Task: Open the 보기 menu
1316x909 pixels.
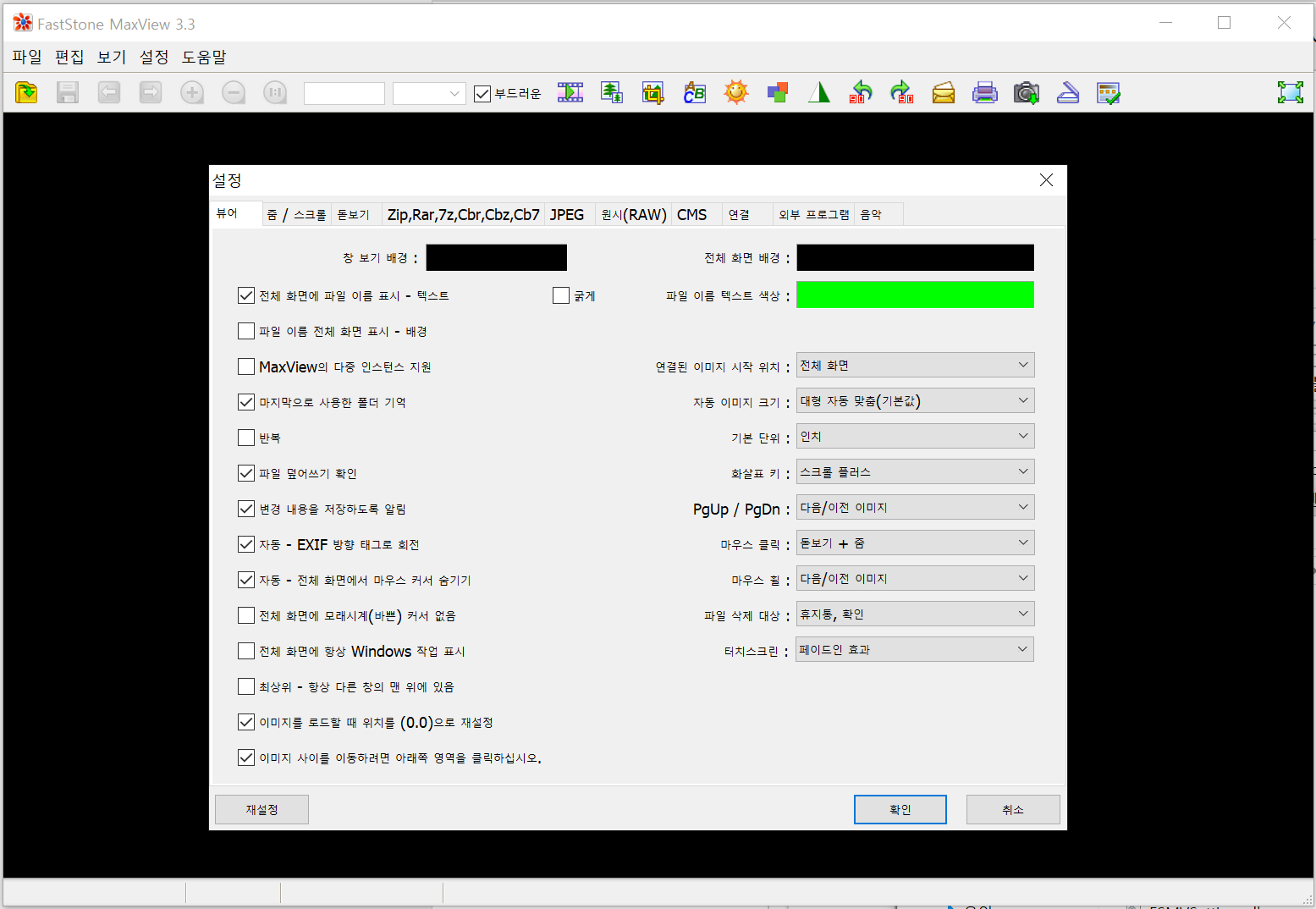Action: (x=112, y=57)
